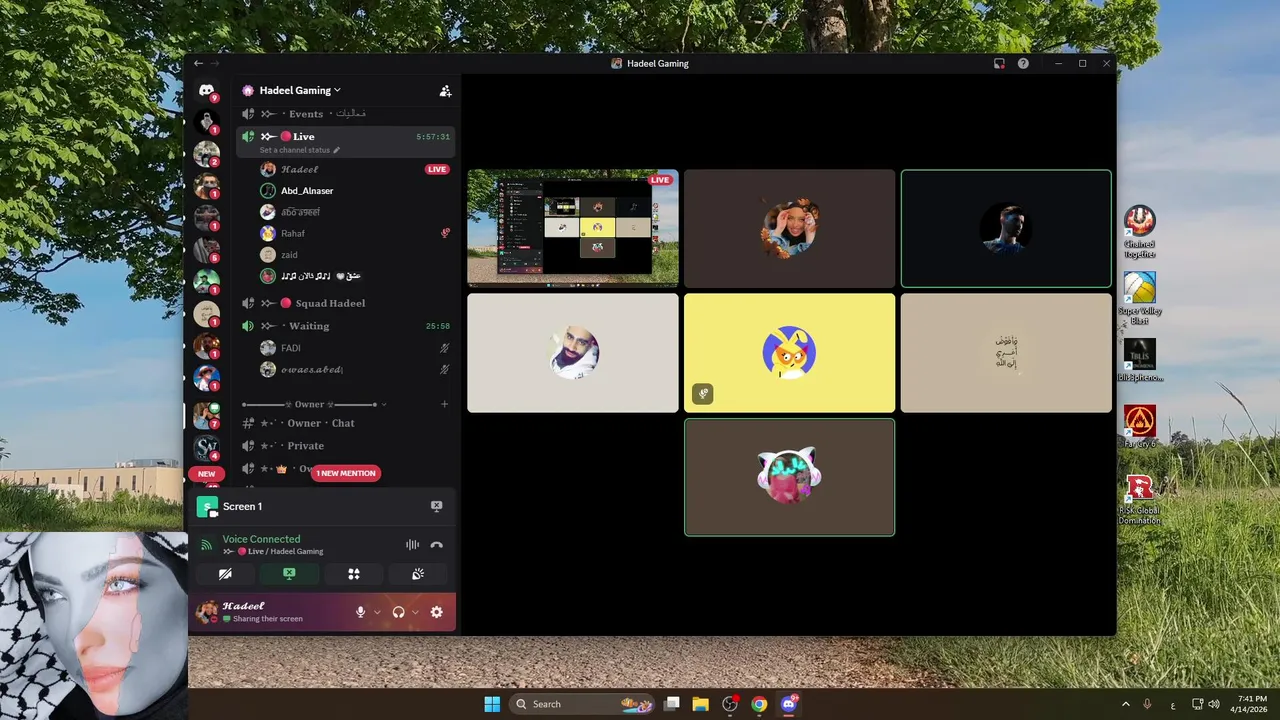Expand microphone input options arrow
This screenshot has width=1280, height=720.
[x=377, y=612]
